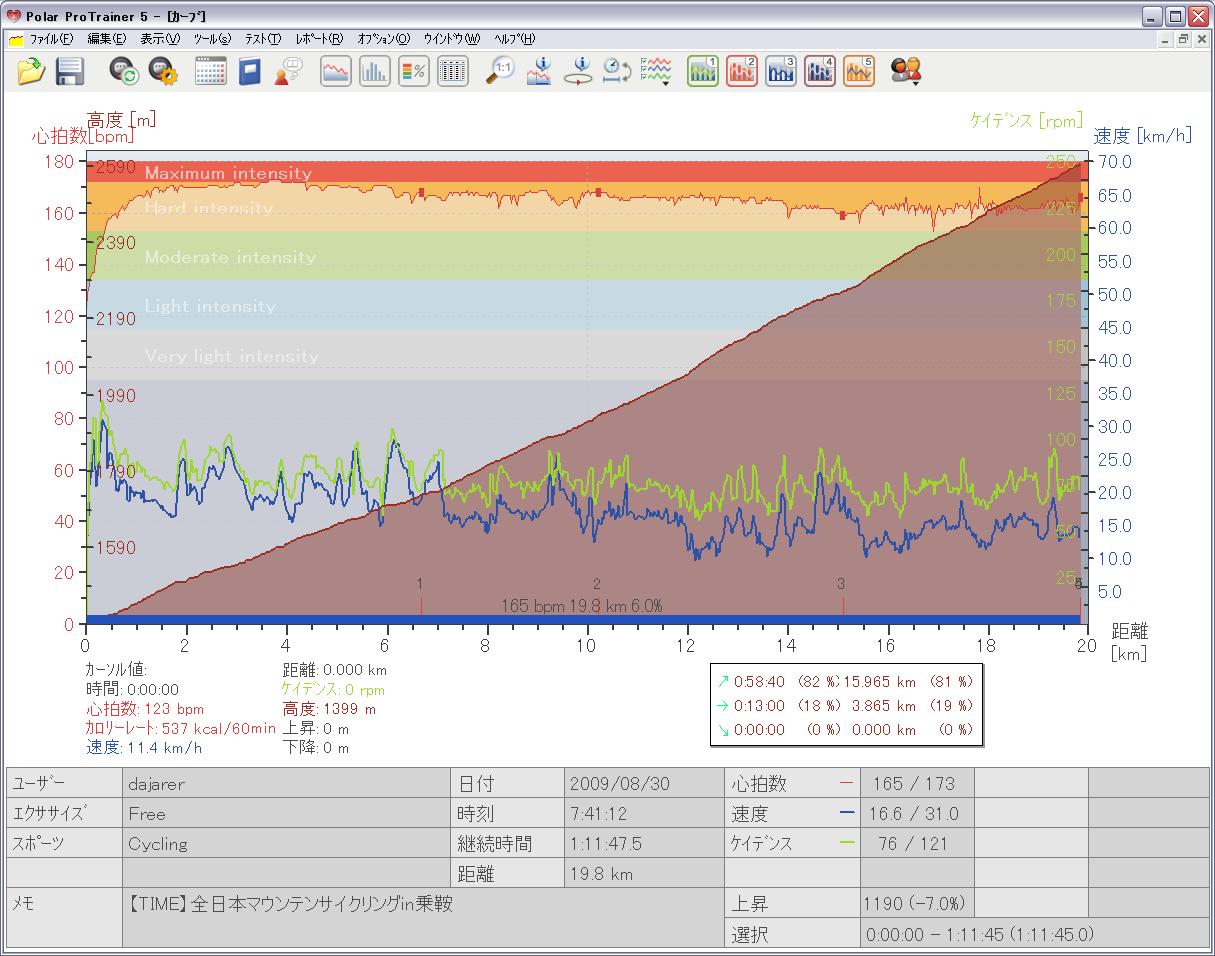
Task: Open the calendar view icon
Action: [x=210, y=71]
